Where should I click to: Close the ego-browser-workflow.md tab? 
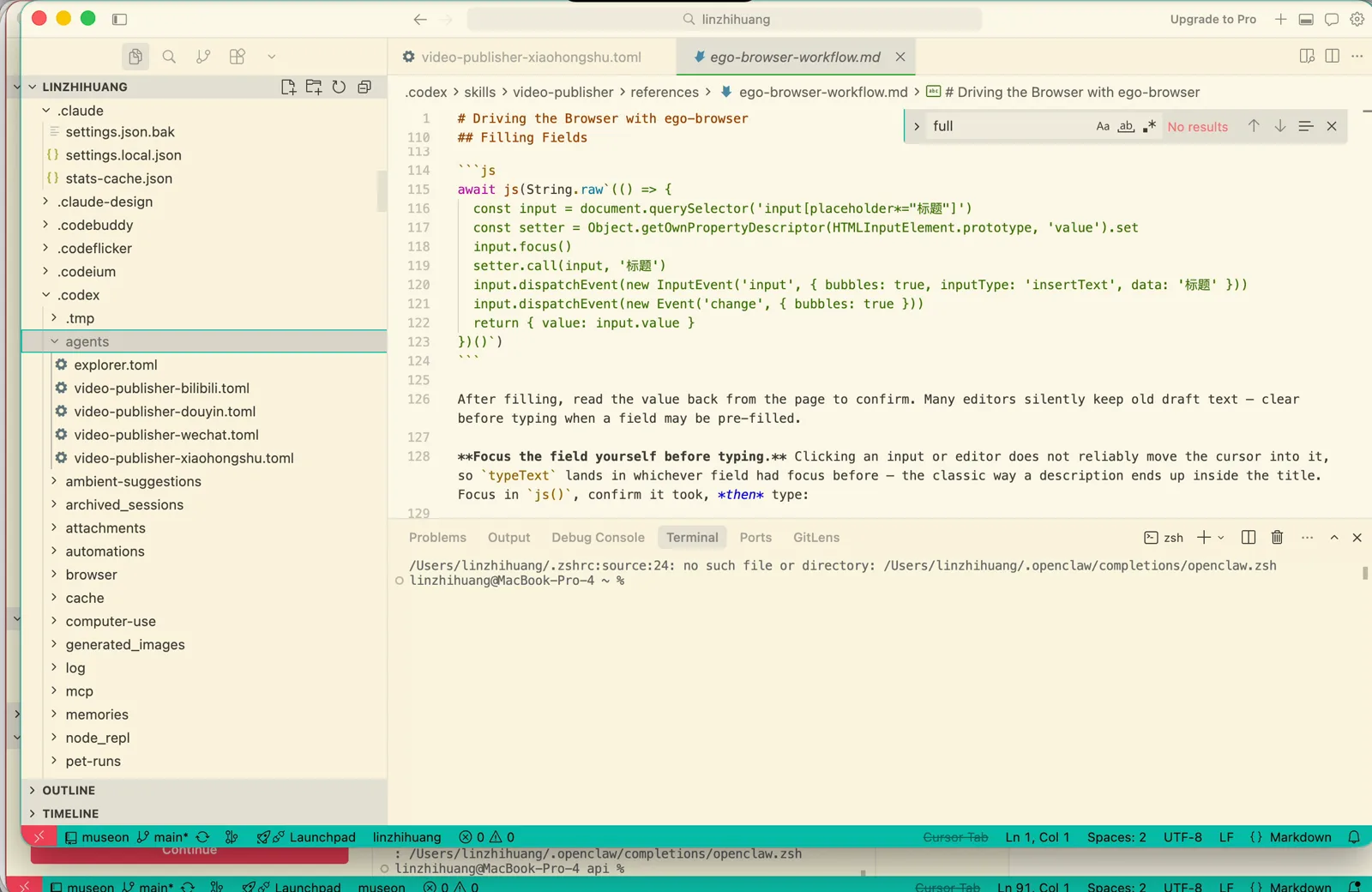point(900,57)
